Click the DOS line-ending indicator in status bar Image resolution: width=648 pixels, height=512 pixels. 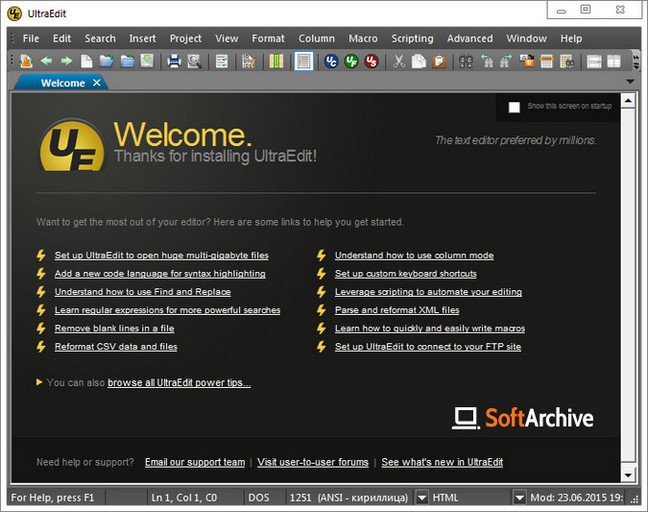click(x=259, y=498)
